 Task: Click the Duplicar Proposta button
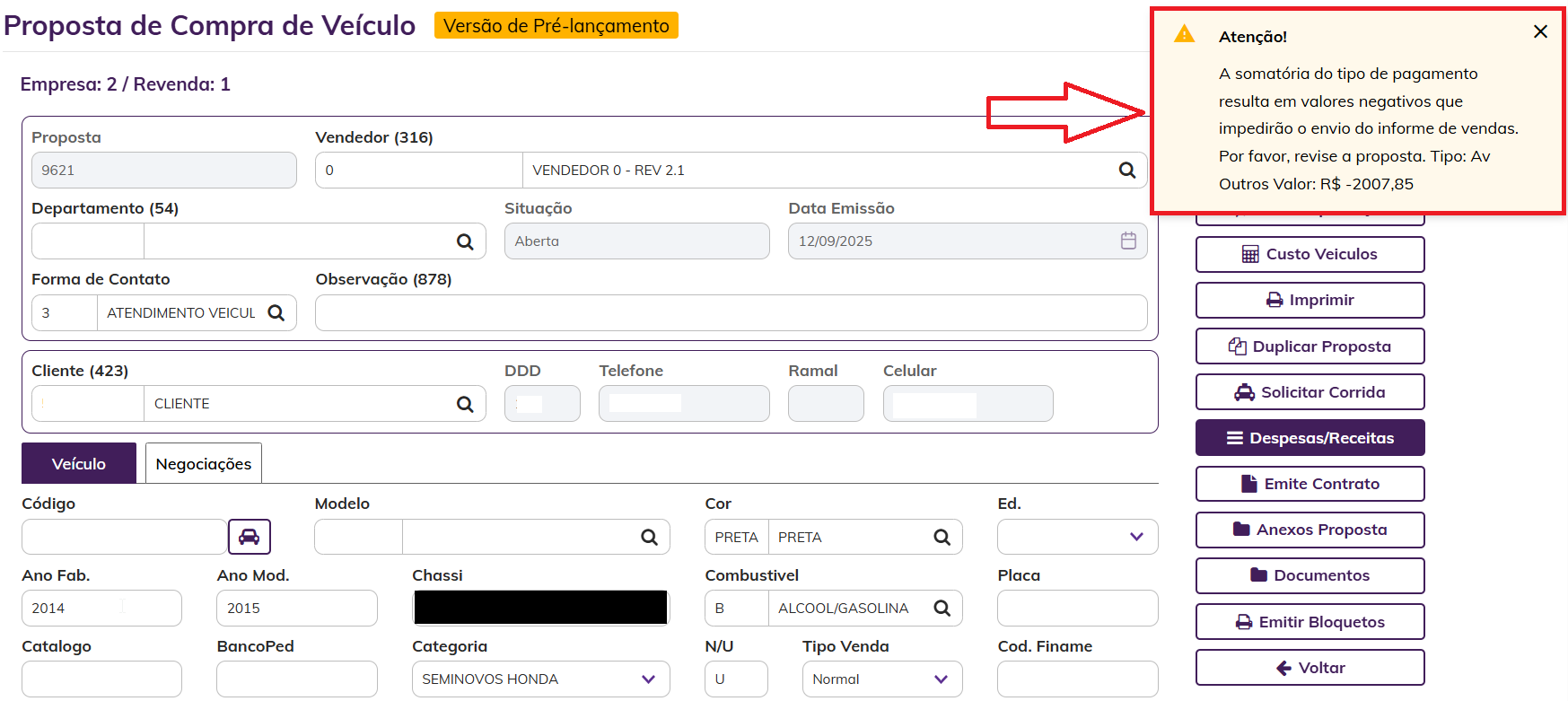(1310, 346)
